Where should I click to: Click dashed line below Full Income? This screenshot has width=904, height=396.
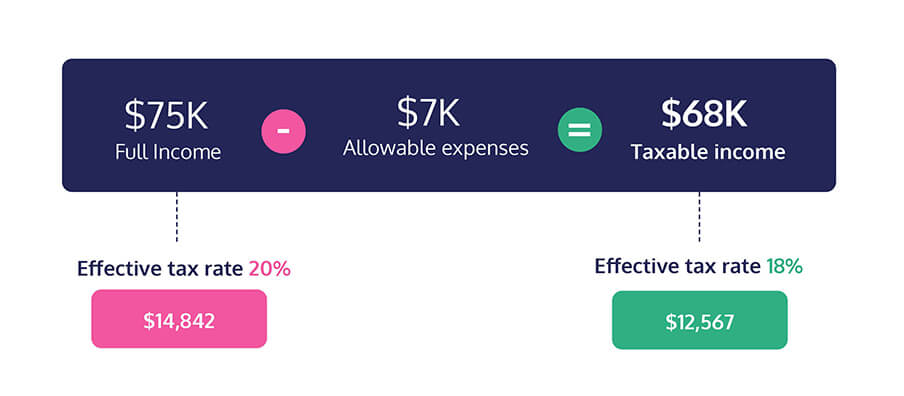(177, 217)
